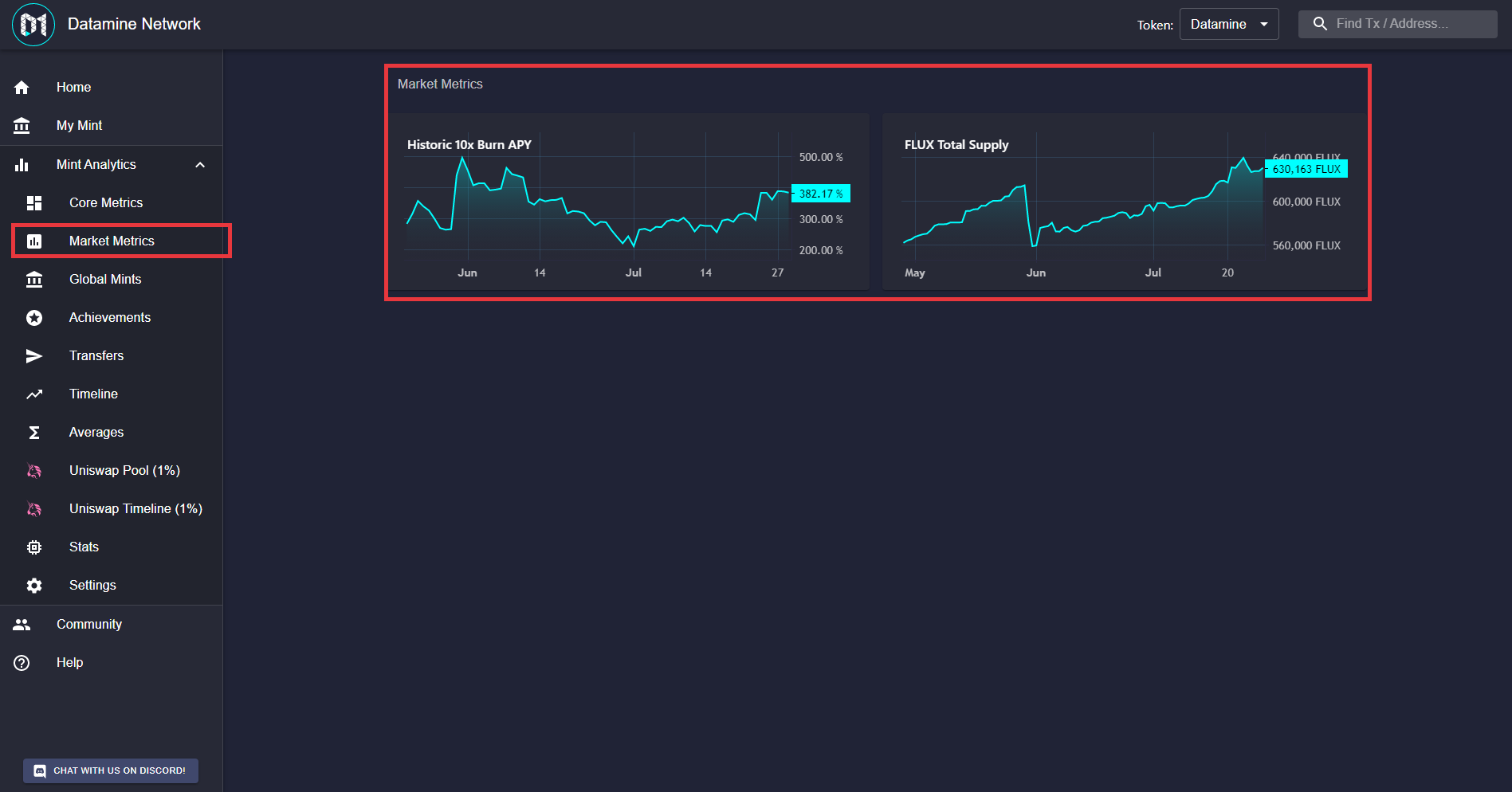Open Stats page
The image size is (1512, 792).
[x=112, y=547]
